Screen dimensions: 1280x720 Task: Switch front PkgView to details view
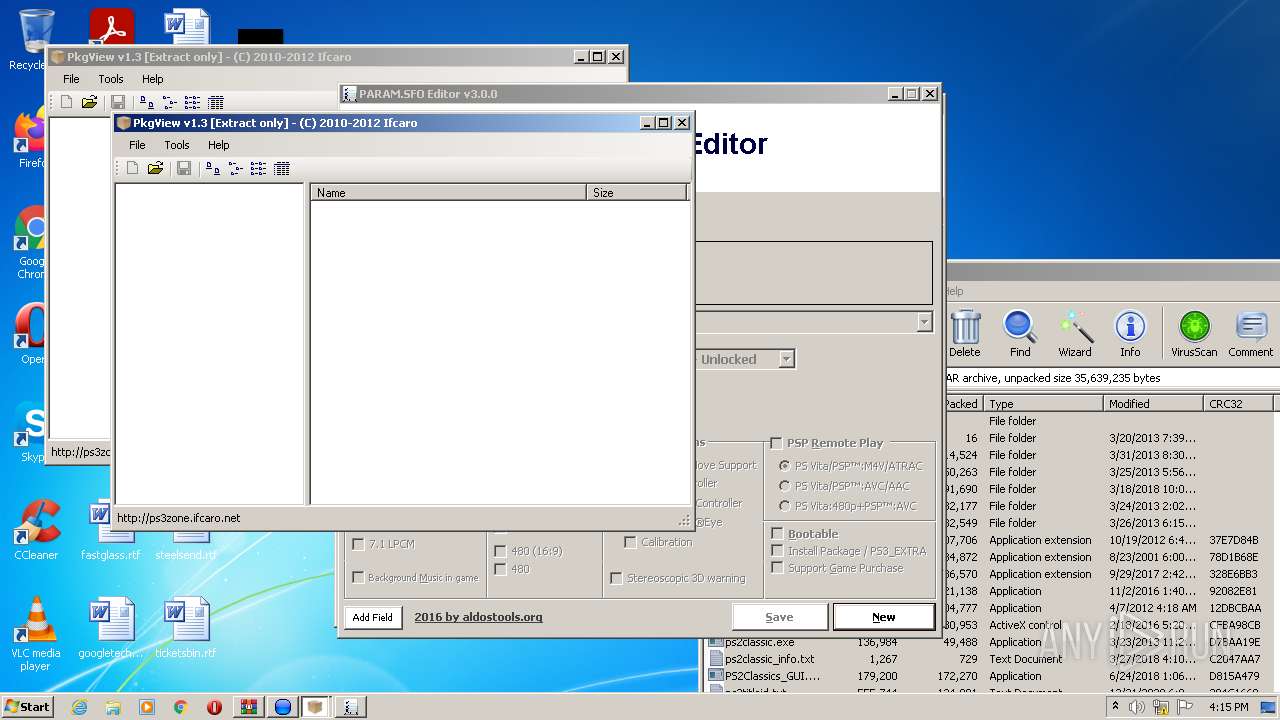click(282, 168)
